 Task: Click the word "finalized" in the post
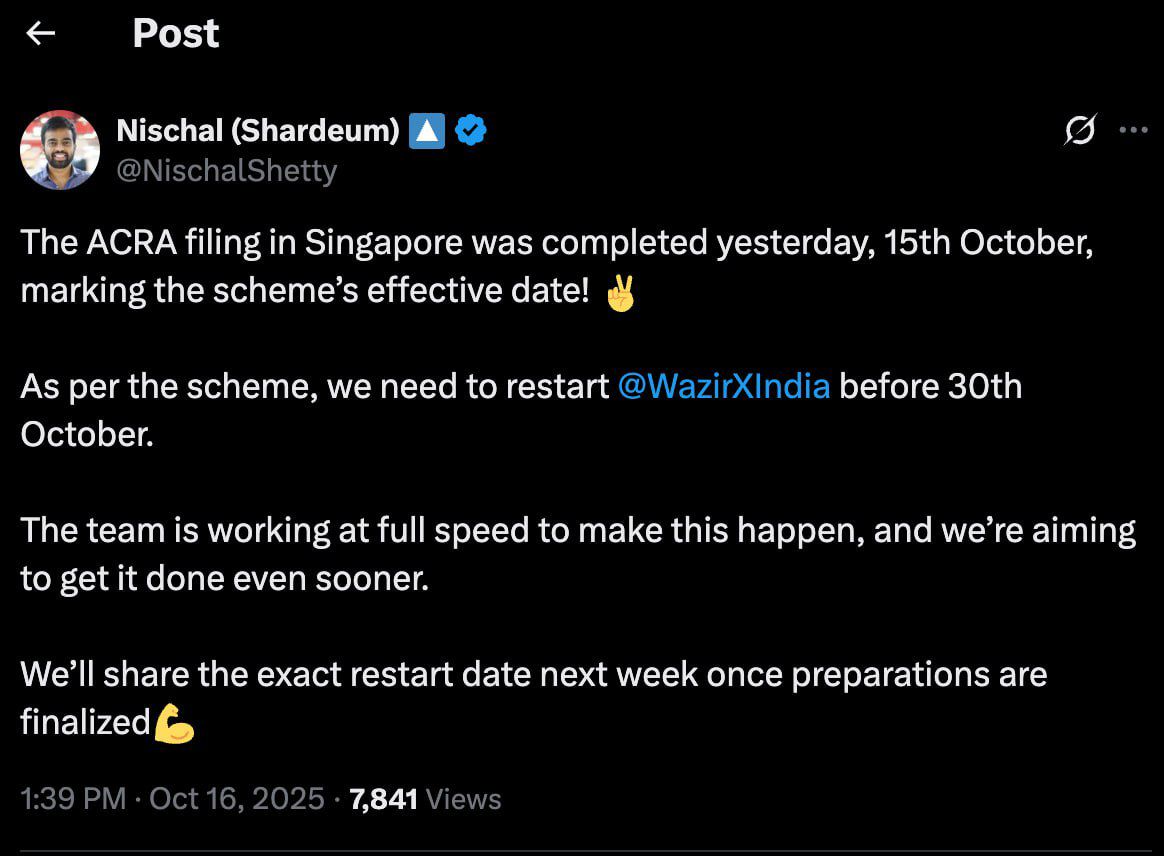(x=85, y=723)
